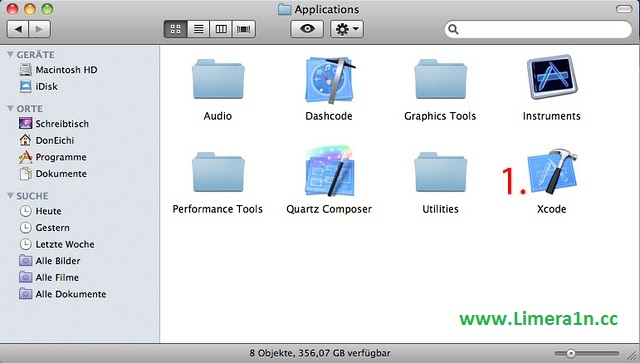Collapse the GERÄTE sidebar section
The height and width of the screenshot is (363, 640).
(10, 54)
